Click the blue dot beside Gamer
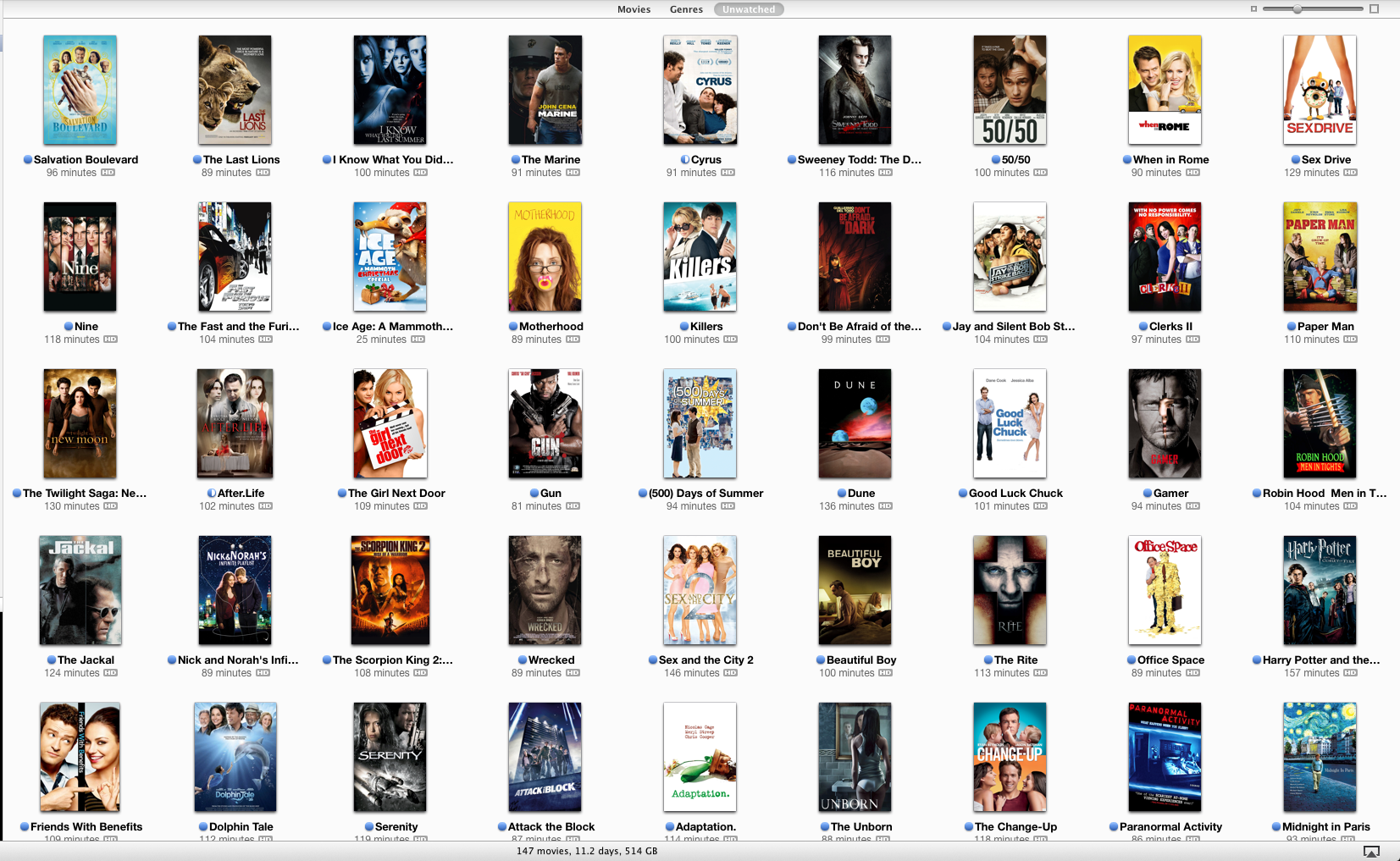The height and width of the screenshot is (861, 1400). [1148, 493]
